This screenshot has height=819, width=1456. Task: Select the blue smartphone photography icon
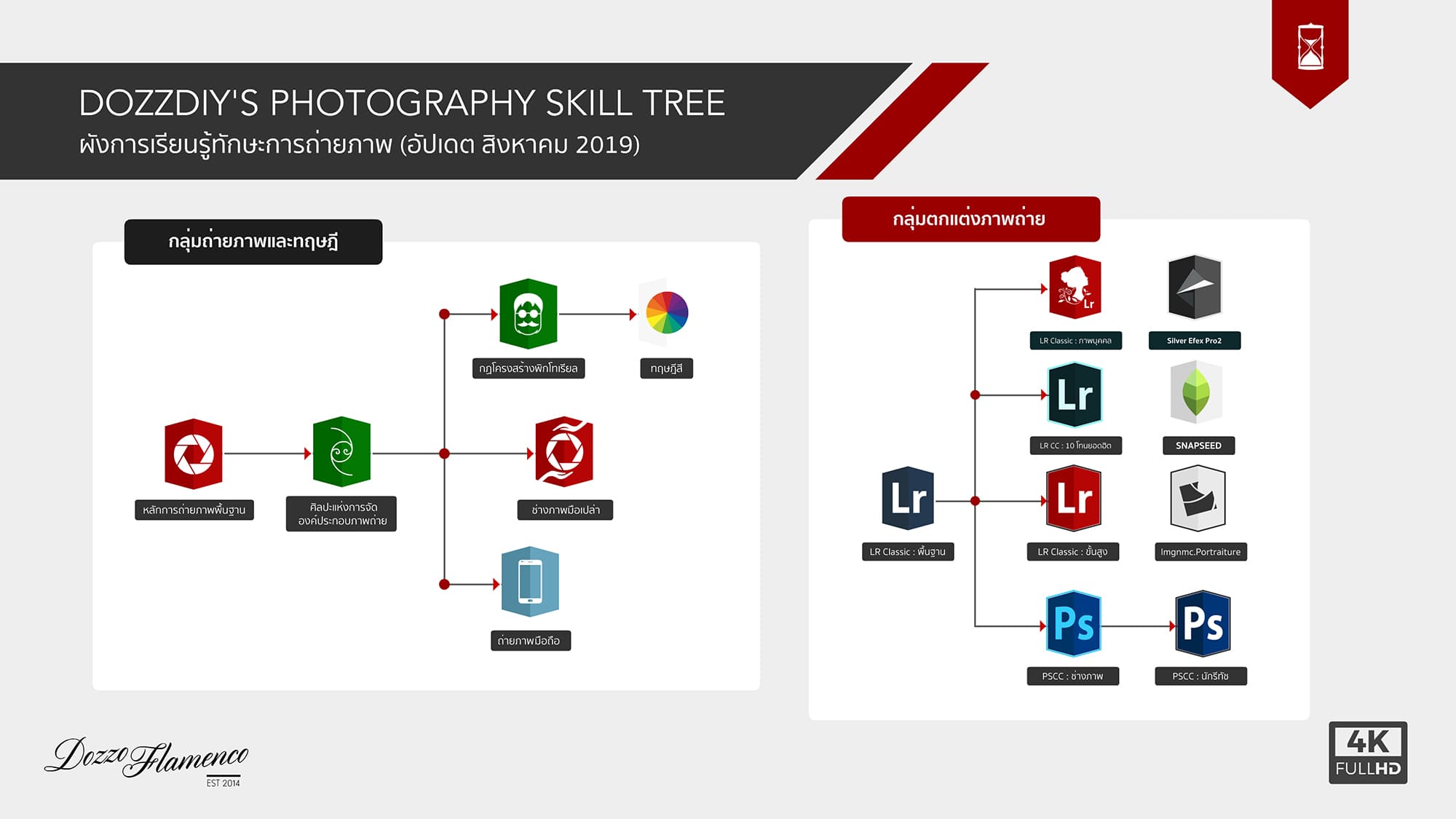pyautogui.click(x=530, y=582)
